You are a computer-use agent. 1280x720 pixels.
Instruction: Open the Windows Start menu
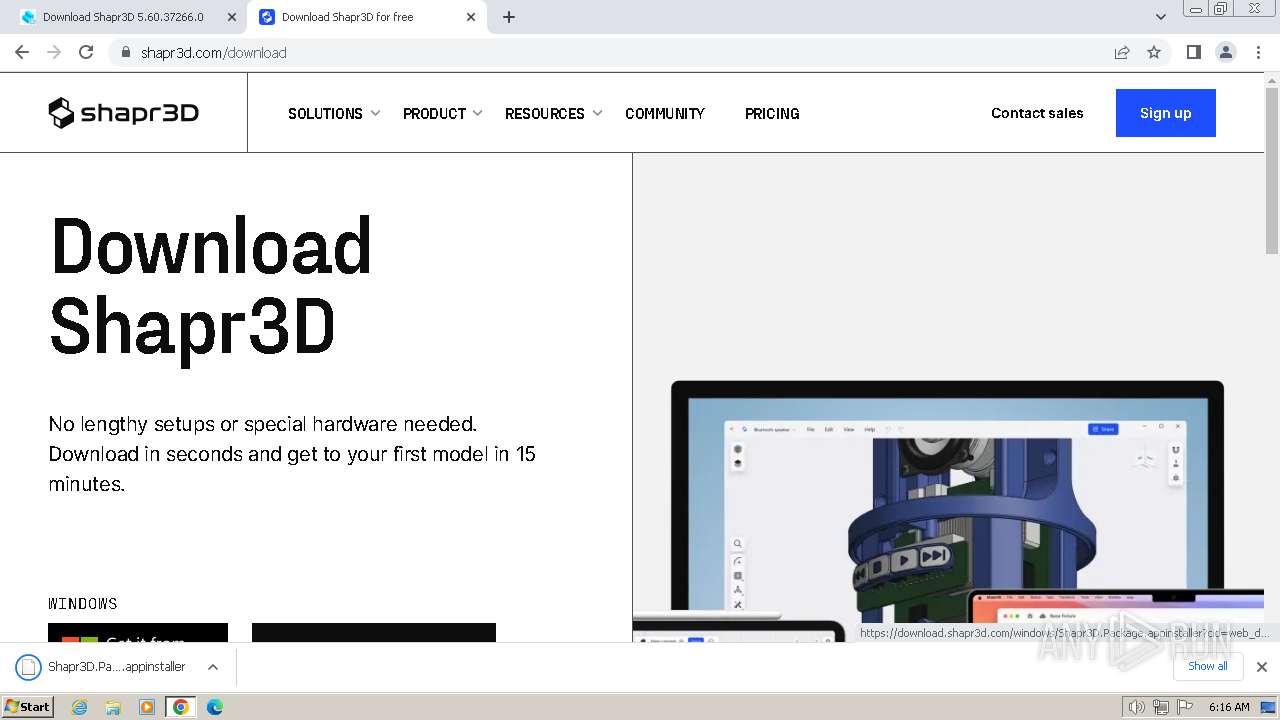click(27, 706)
